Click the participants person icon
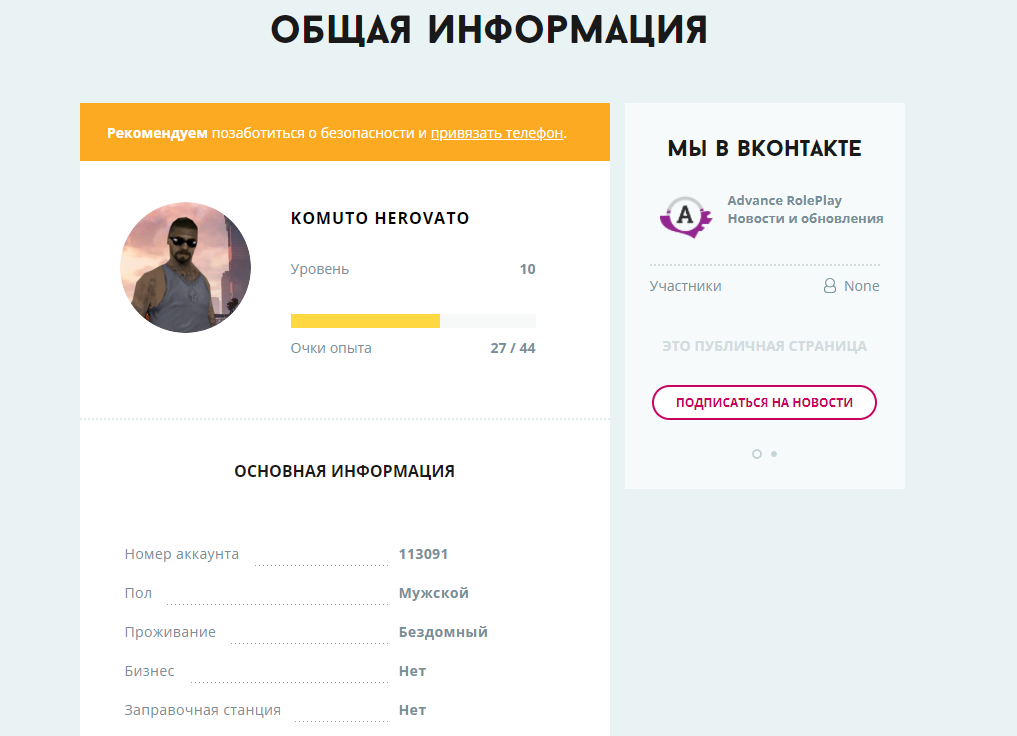The image size is (1017, 736). pos(829,286)
